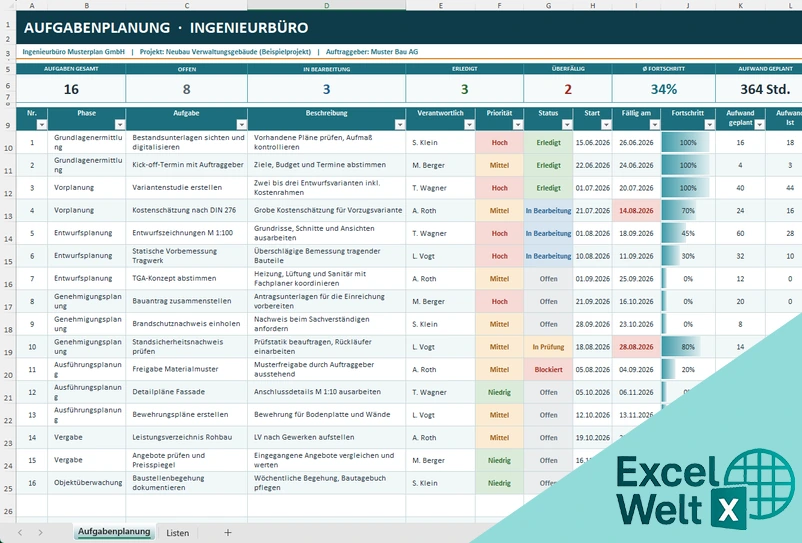Open the Phase column filter dropdown
The width and height of the screenshot is (802, 543).
[x=120, y=124]
